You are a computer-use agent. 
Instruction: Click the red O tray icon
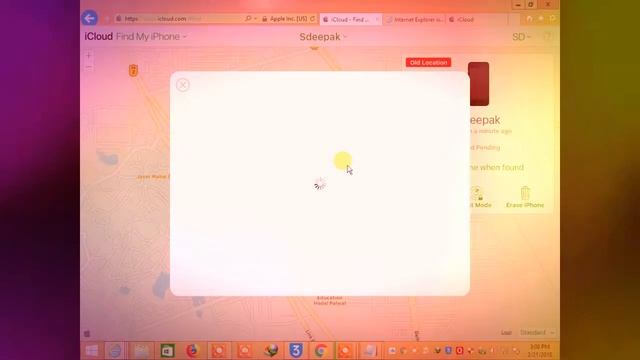click(459, 350)
